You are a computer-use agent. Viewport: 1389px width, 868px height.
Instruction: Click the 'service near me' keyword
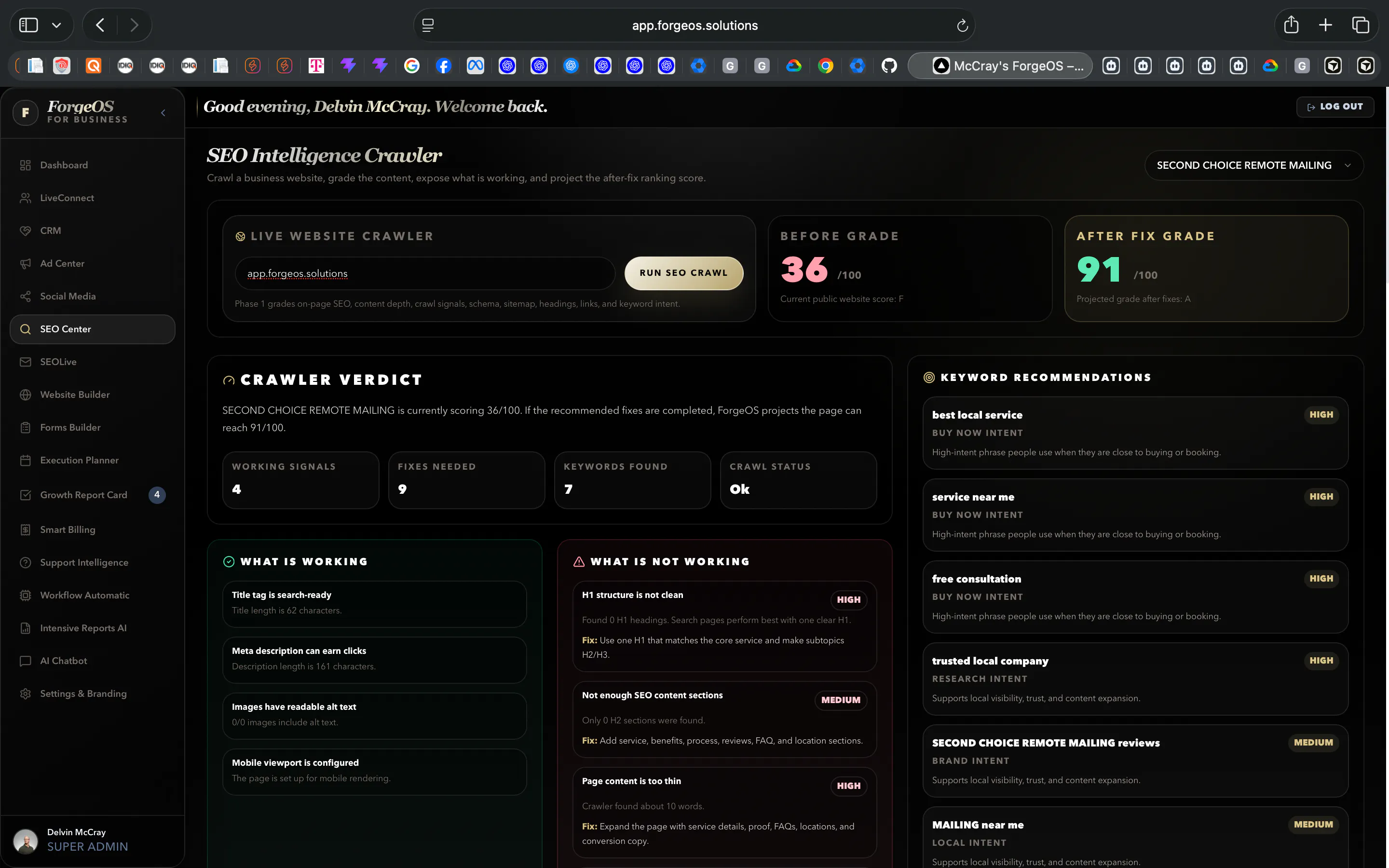[x=1135, y=515]
